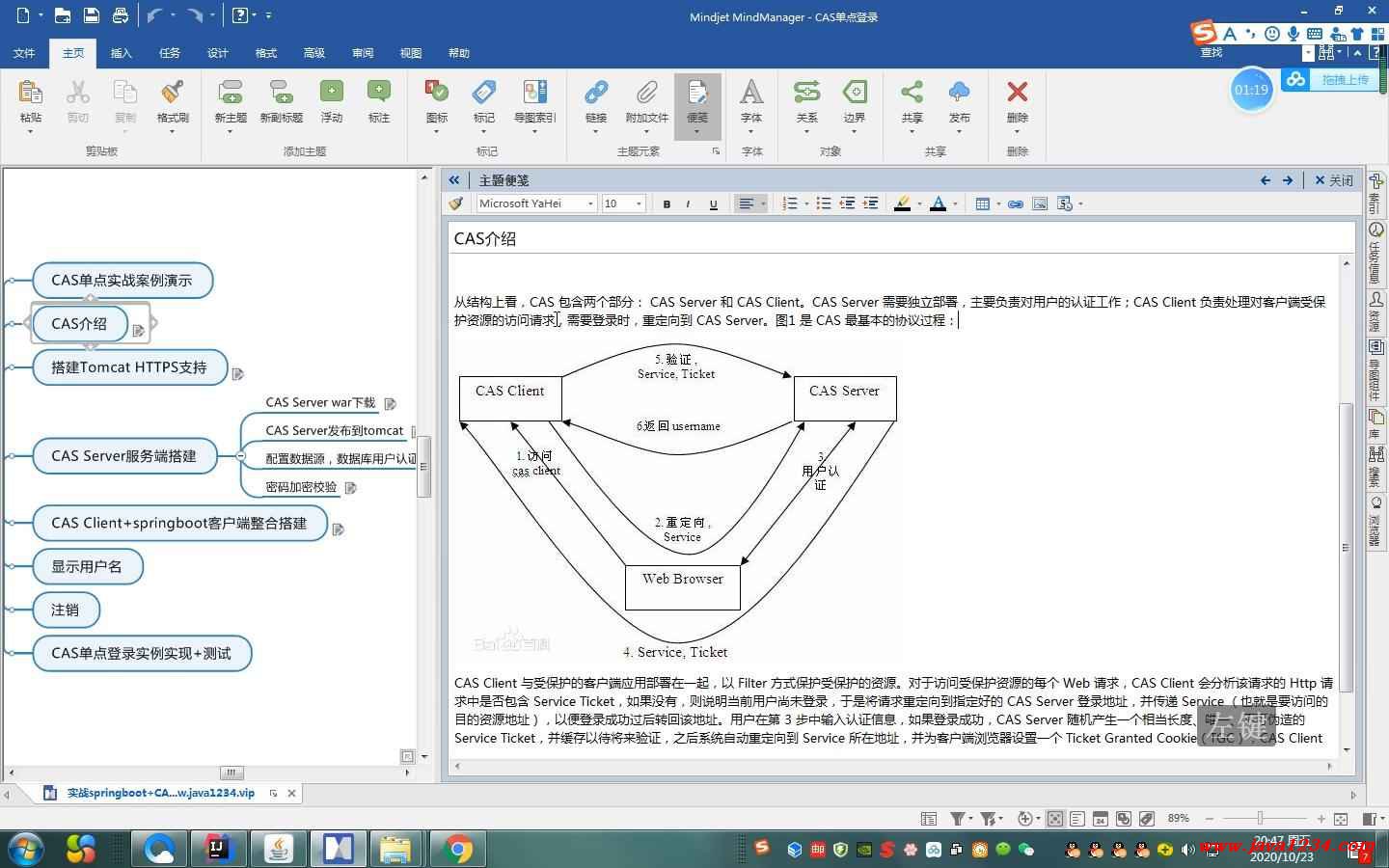1389x868 pixels.
Task: Open the text alignment dropdown arrow
Action: pyautogui.click(x=763, y=203)
